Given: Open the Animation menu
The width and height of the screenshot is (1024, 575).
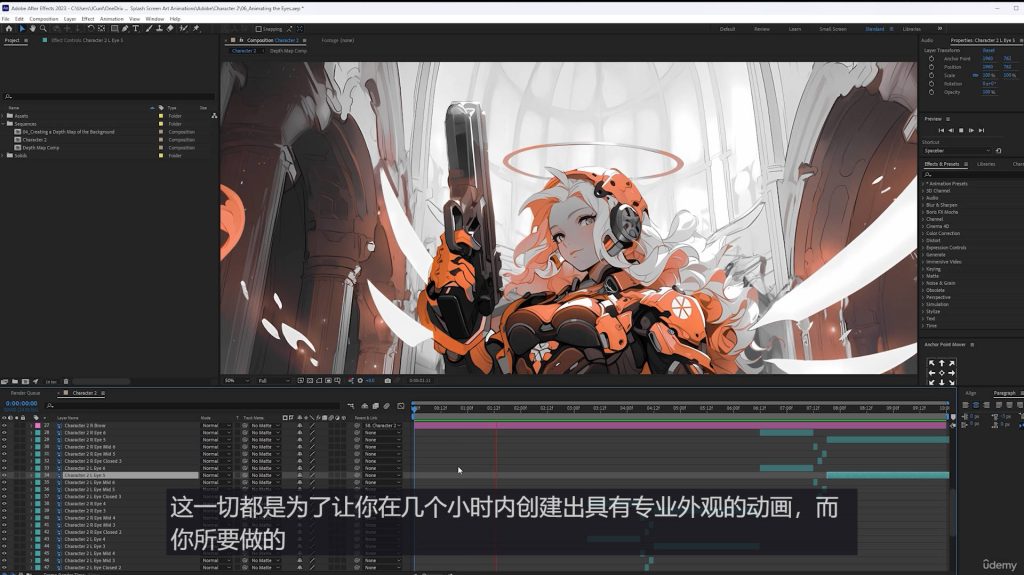Looking at the screenshot, I should 112,19.
